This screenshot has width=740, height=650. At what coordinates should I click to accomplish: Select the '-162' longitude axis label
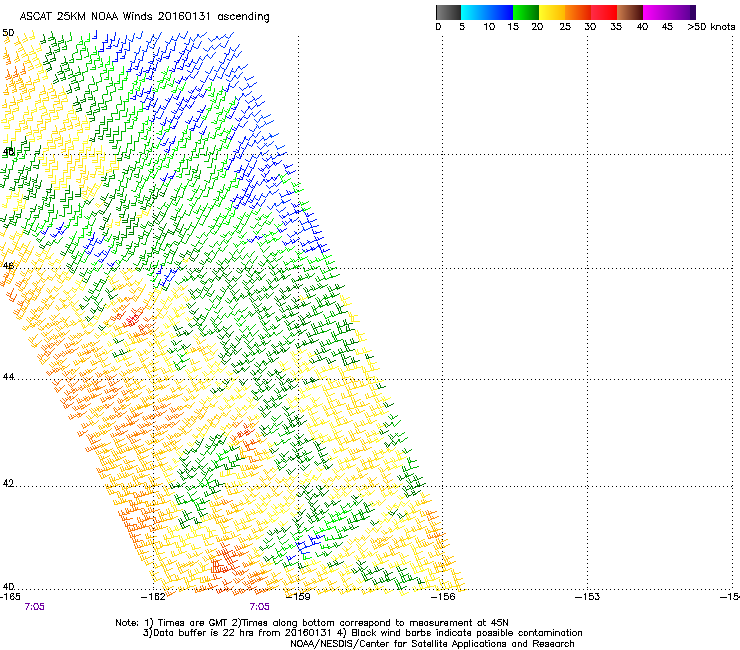point(153,597)
